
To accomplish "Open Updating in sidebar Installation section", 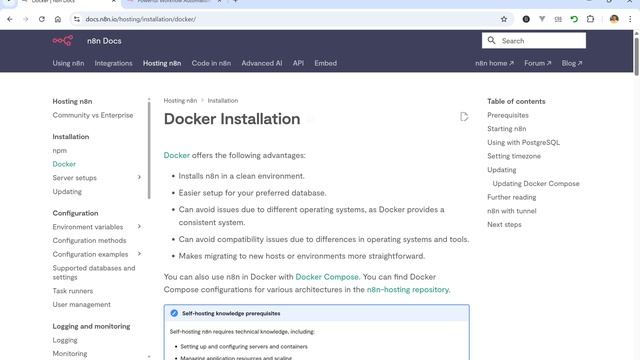I will [x=67, y=191].
